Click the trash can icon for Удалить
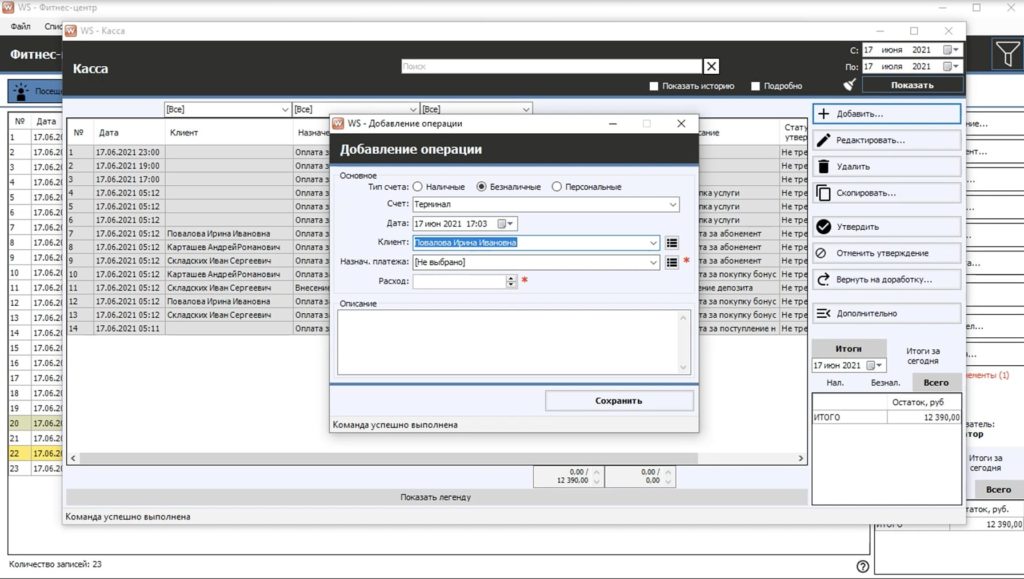1024x579 pixels. click(824, 166)
